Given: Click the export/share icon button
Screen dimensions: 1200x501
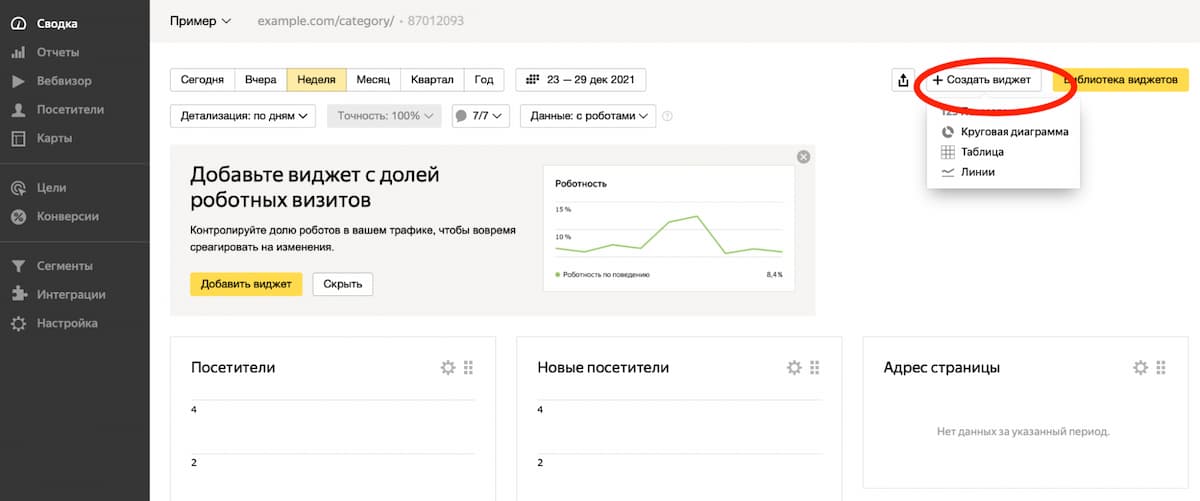Looking at the screenshot, I should point(903,80).
